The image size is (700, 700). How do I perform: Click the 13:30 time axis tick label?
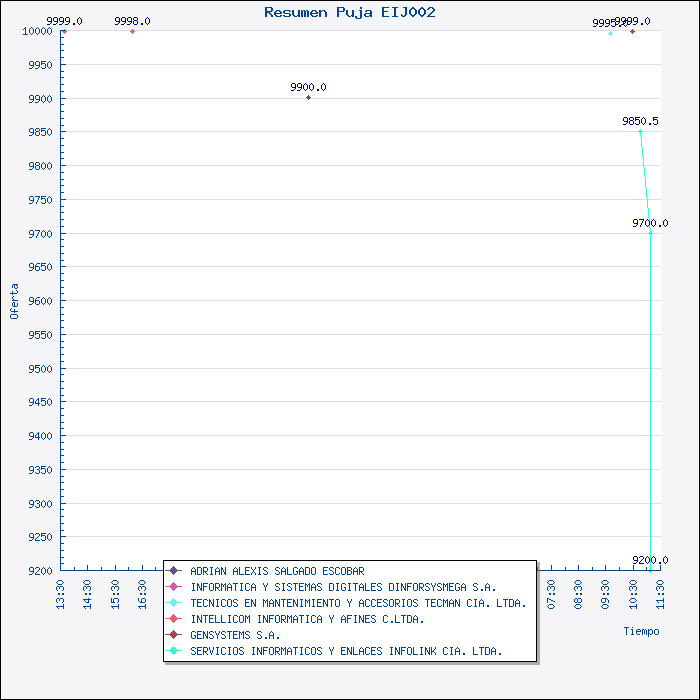[61, 593]
